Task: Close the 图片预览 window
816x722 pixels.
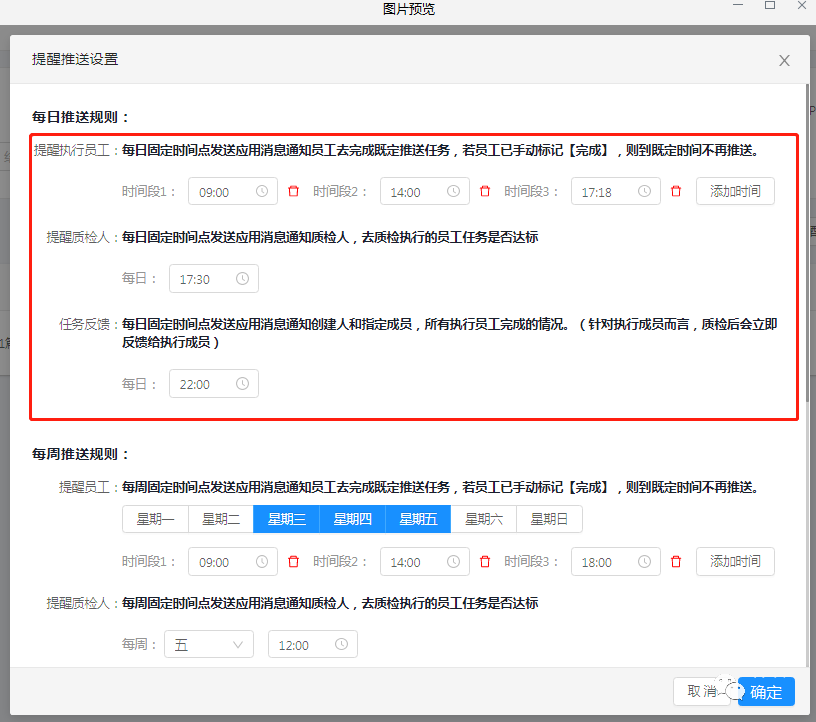Action: click(802, 5)
